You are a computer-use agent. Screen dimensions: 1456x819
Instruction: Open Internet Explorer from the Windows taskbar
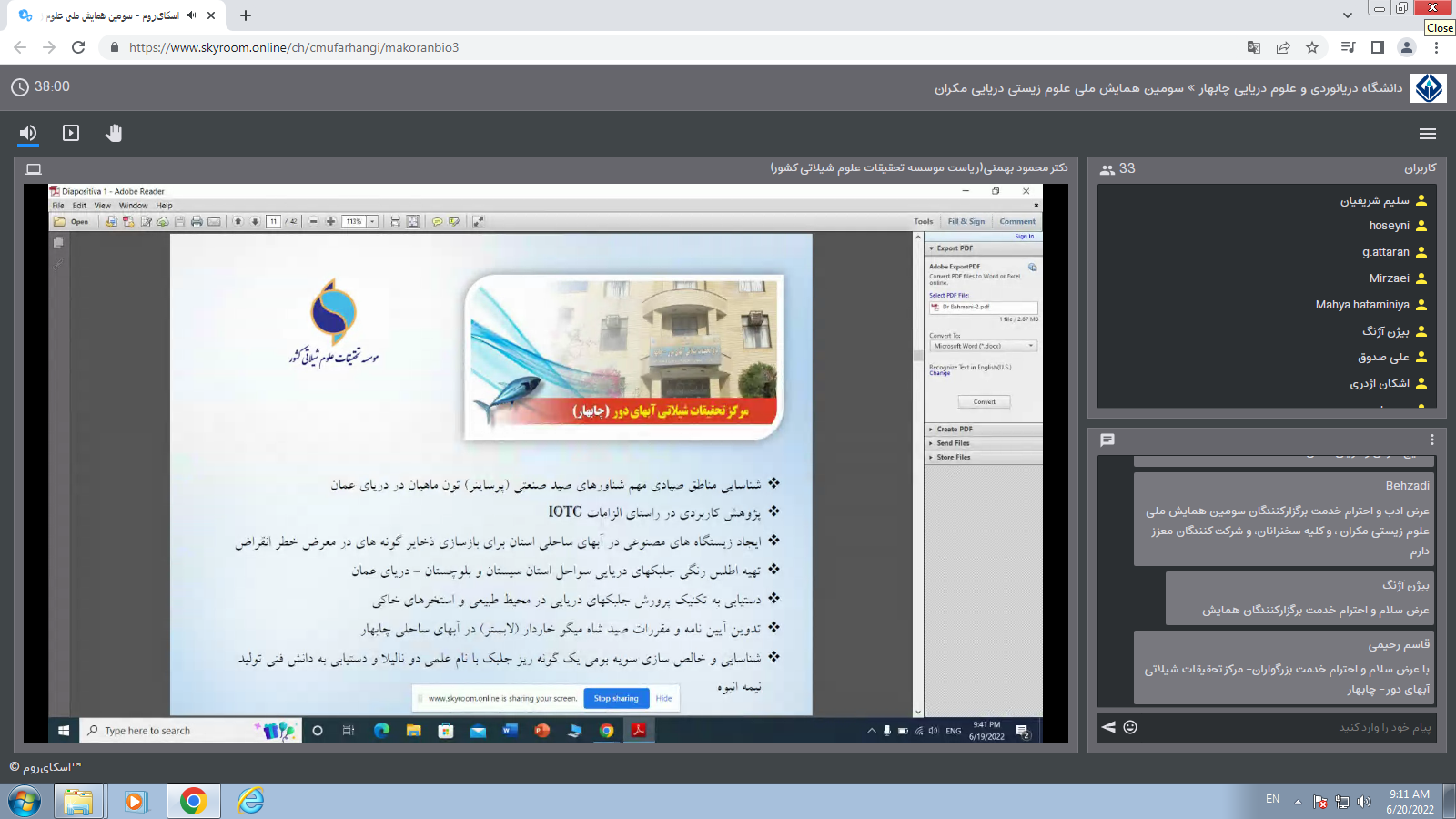(250, 801)
